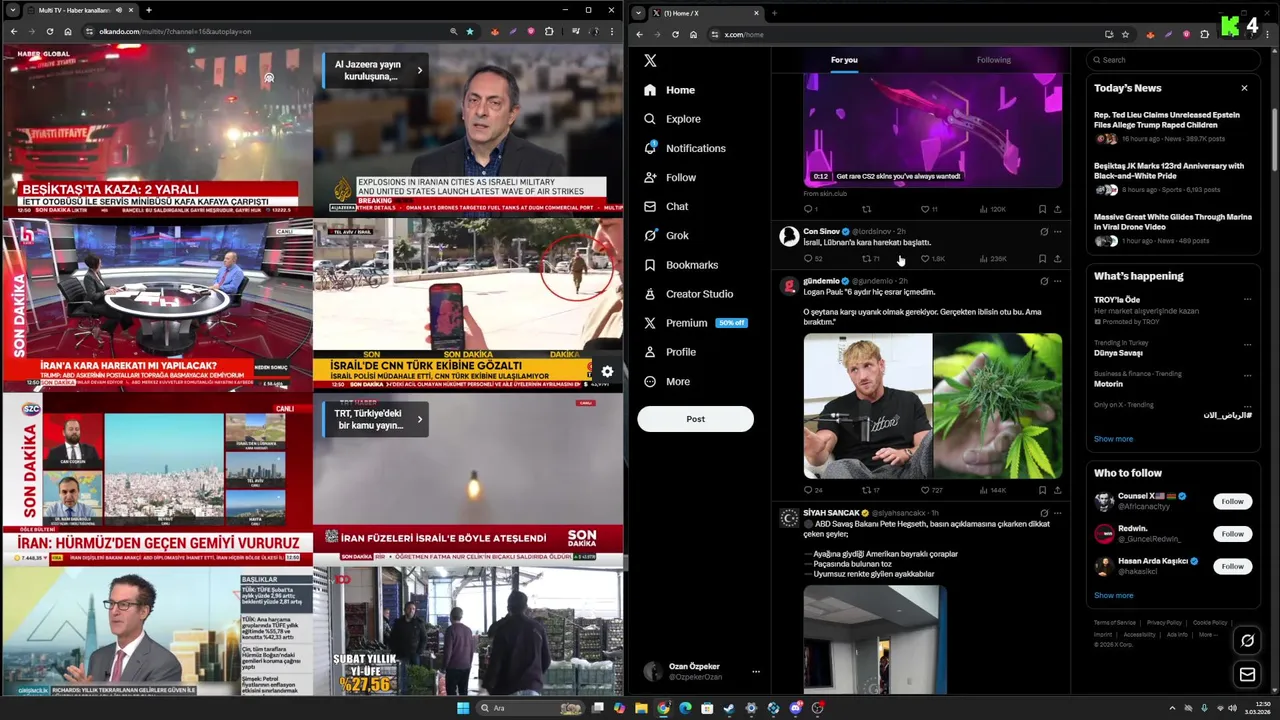Screen dimensions: 1280x720
Task: Open Home in X sidebar
Action: point(670,90)
